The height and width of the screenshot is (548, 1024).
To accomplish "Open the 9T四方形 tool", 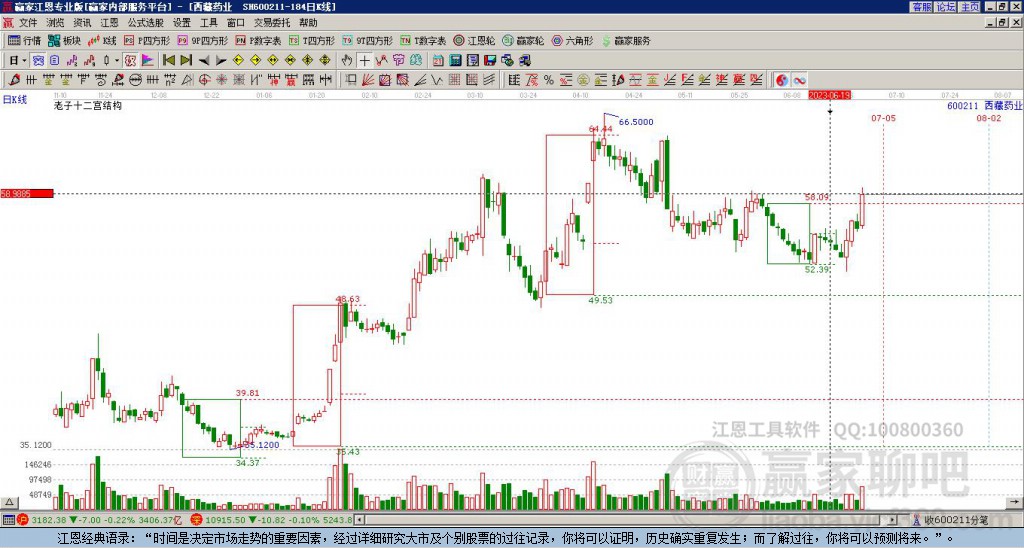I will (x=367, y=40).
